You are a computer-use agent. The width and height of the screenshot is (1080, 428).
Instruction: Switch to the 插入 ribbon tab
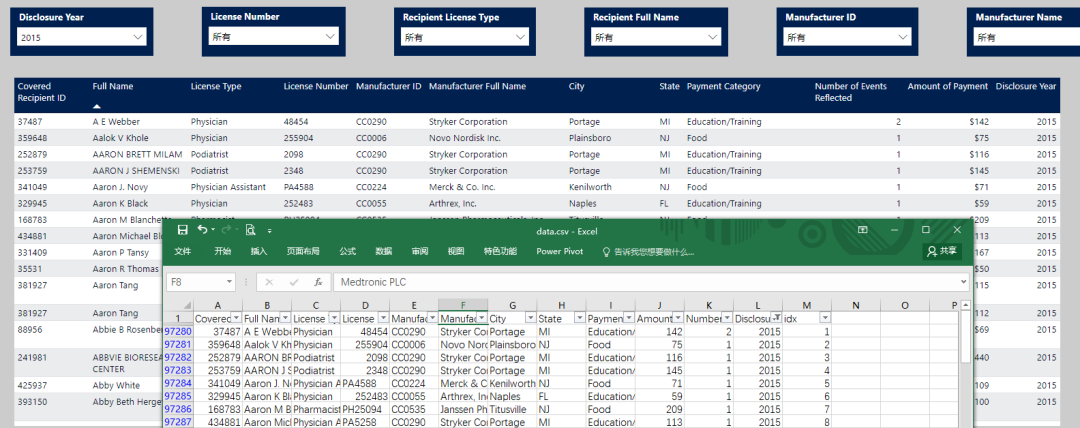coord(259,252)
